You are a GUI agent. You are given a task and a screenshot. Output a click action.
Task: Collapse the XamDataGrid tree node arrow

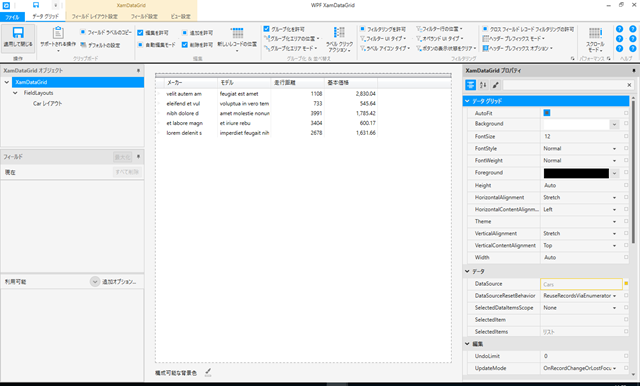(x=7, y=82)
